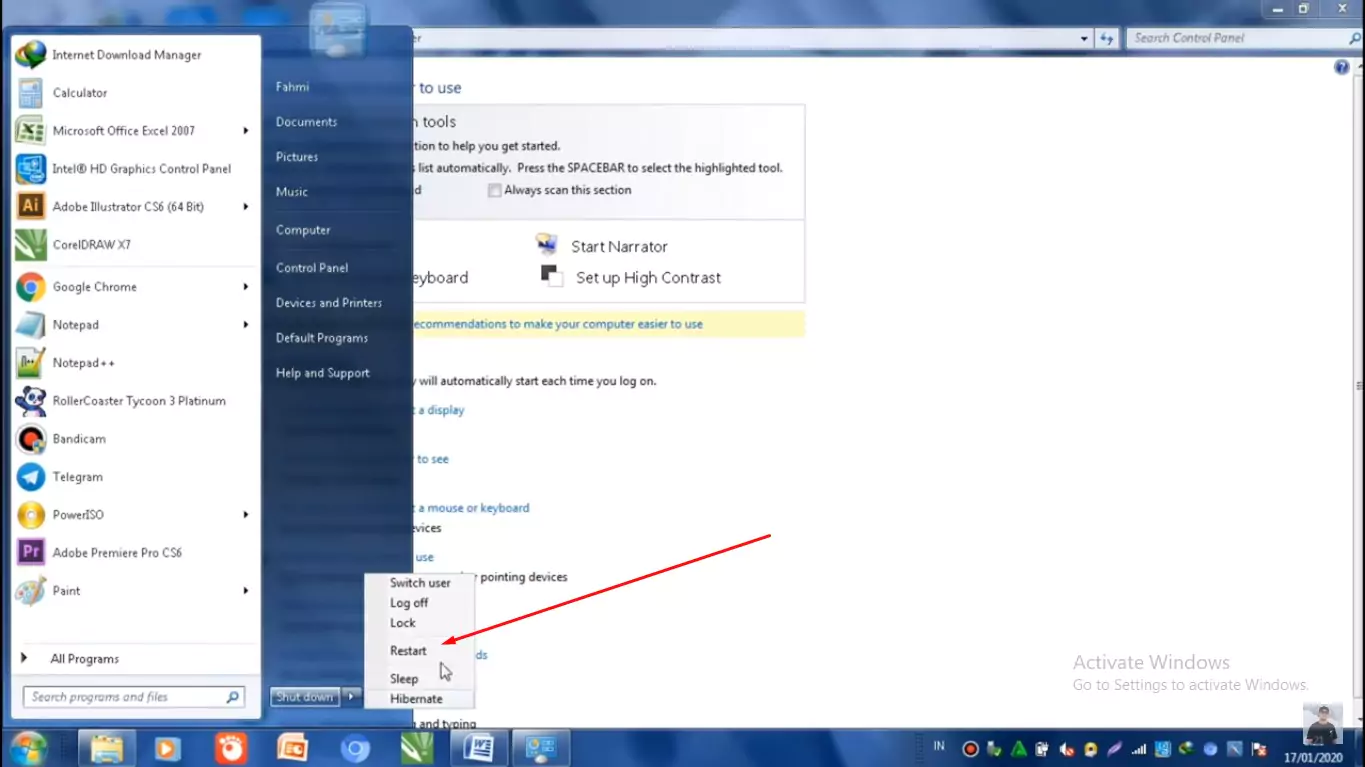Click Search programs and files box
The height and width of the screenshot is (767, 1365).
(134, 697)
